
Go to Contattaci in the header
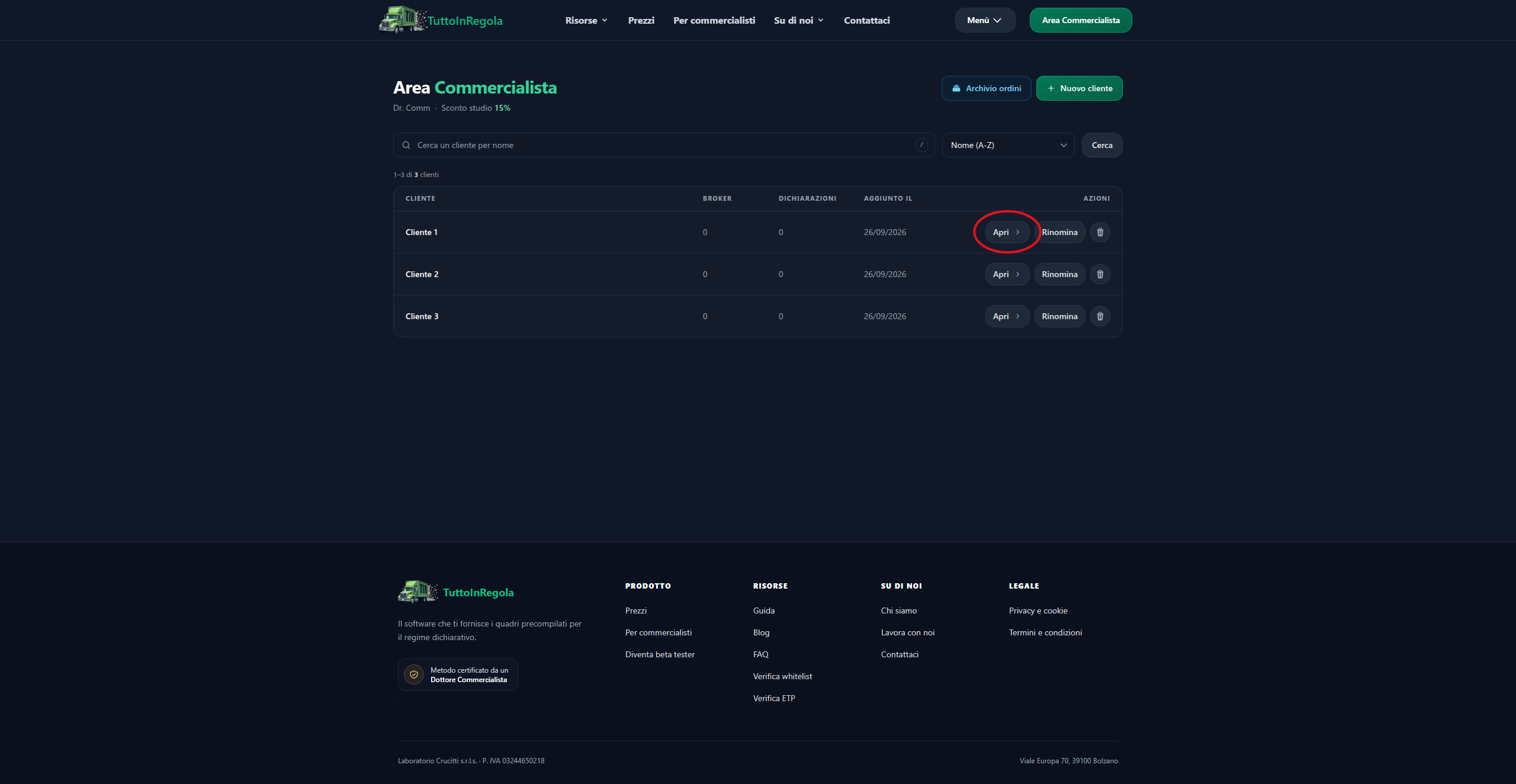867,20
